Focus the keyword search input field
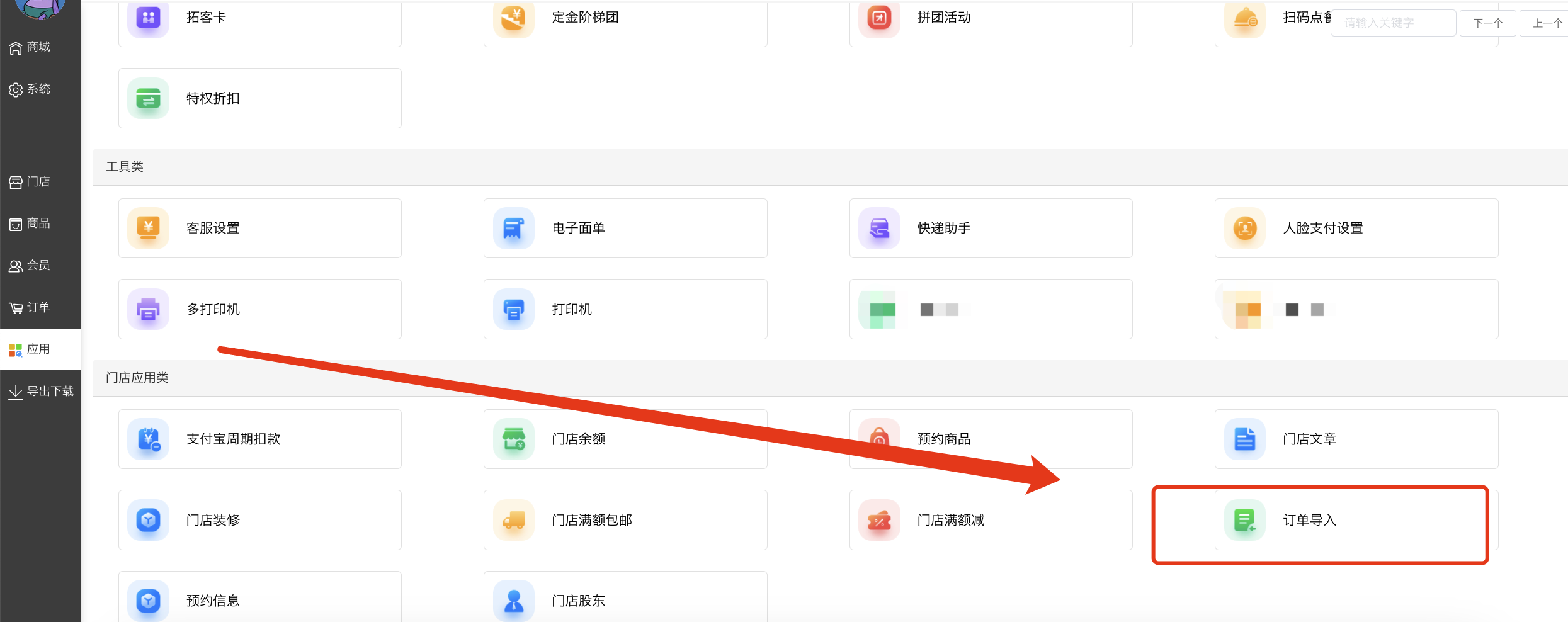This screenshot has width=1568, height=622. [x=1393, y=23]
